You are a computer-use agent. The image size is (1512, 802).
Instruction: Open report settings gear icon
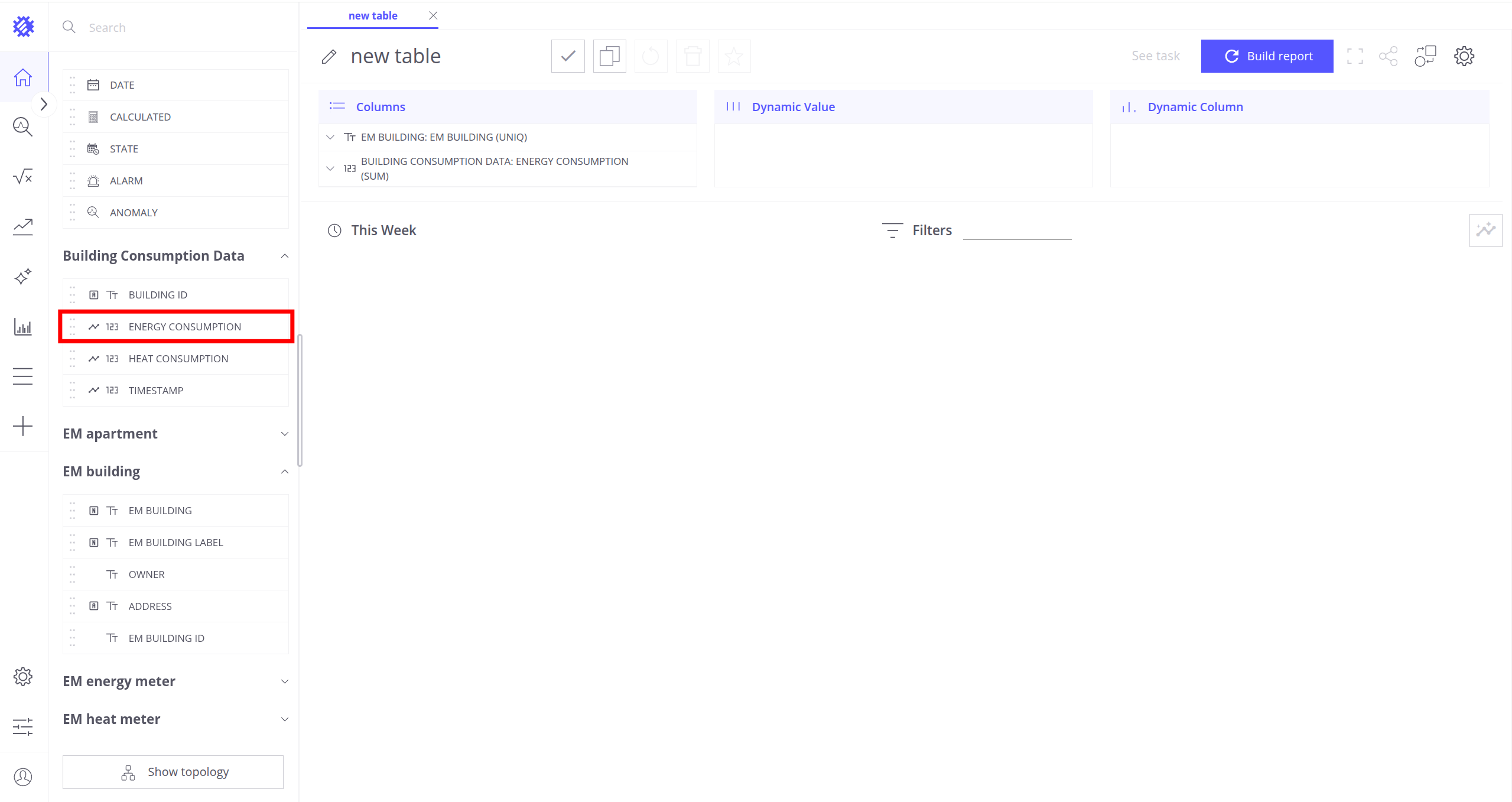point(1464,56)
